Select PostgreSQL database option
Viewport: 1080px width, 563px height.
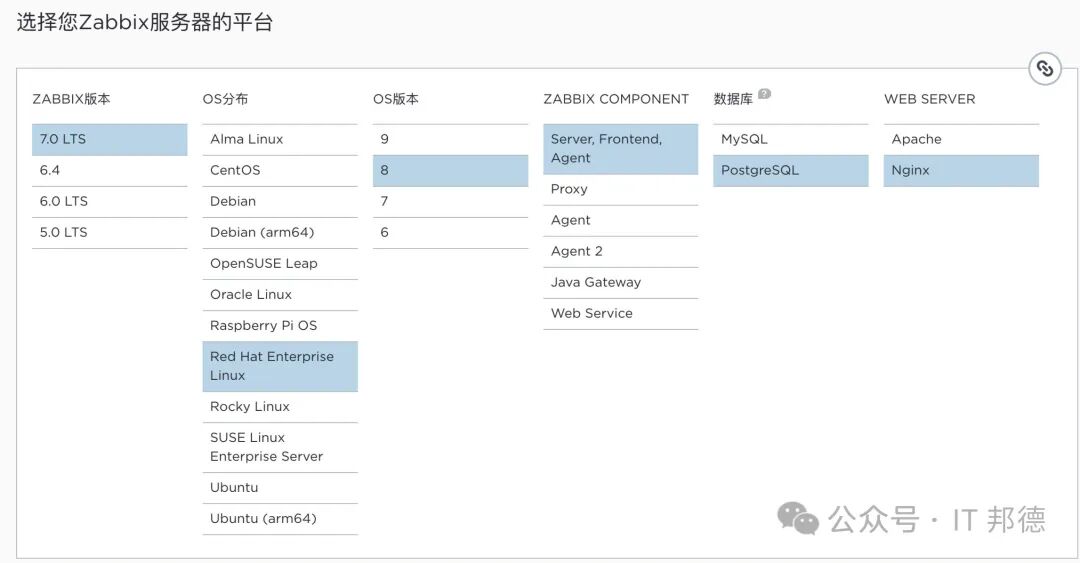pyautogui.click(x=791, y=170)
